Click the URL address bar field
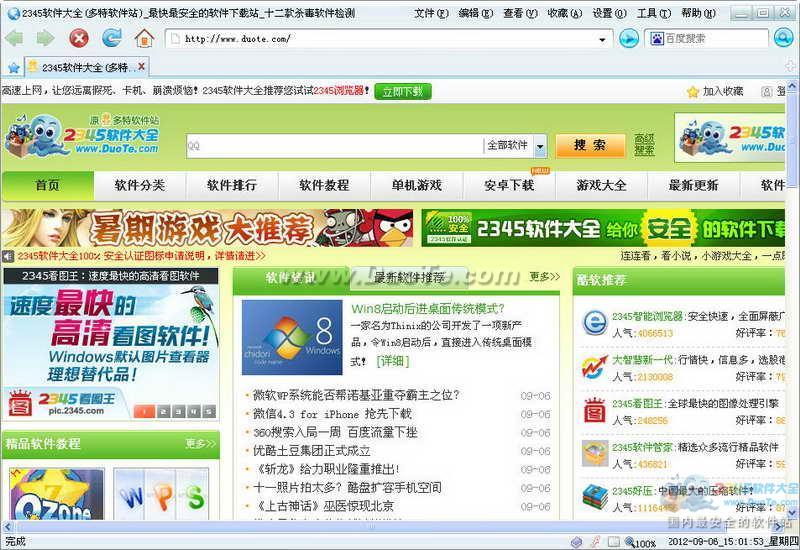The height and width of the screenshot is (550, 800). click(389, 39)
